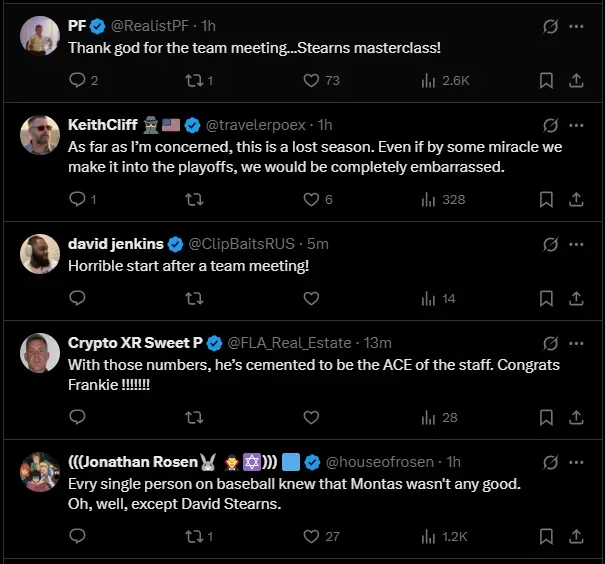The image size is (605, 564).
Task: Reply to PF's team meeting tweet
Action: coord(78,81)
